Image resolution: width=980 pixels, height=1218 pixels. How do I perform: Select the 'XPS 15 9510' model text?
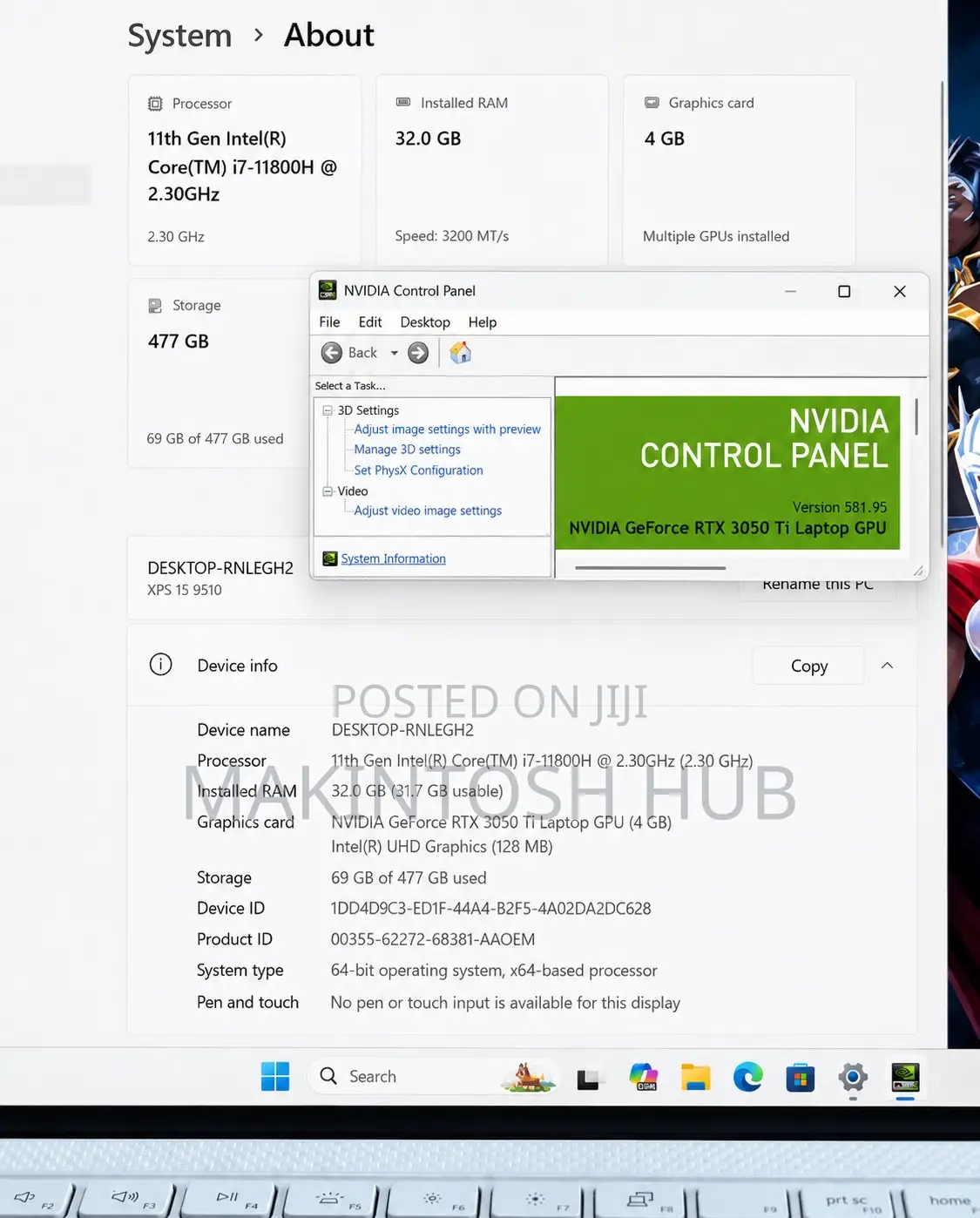coord(185,590)
